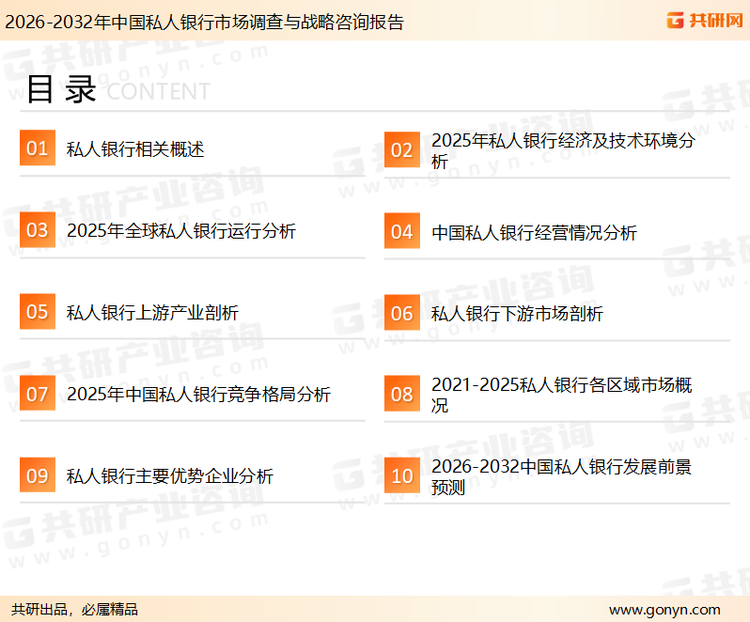This screenshot has width=750, height=622.
Task: Click the orange 05 number badge
Action: pos(37,312)
